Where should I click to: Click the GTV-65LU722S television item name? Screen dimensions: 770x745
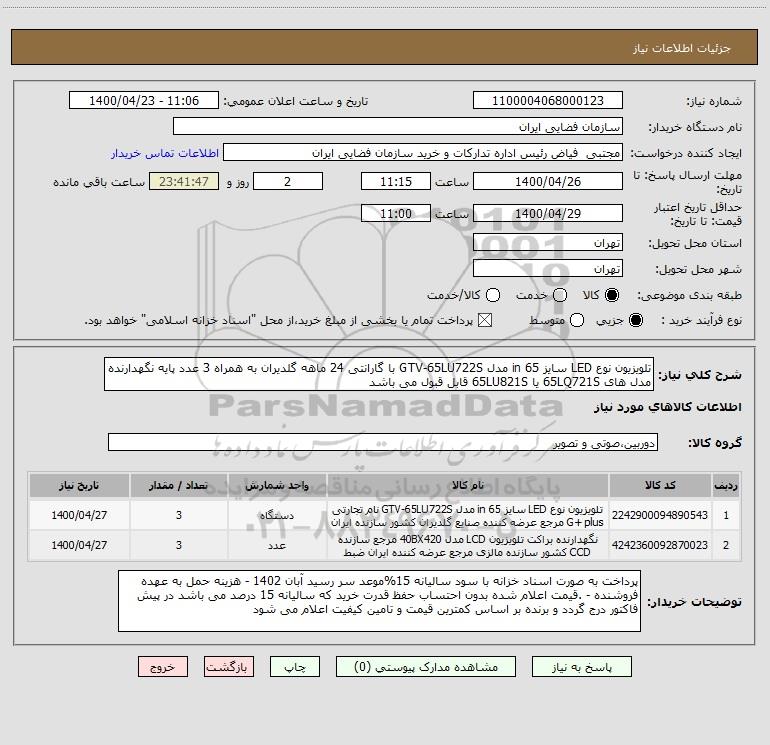pyautogui.click(x=467, y=516)
